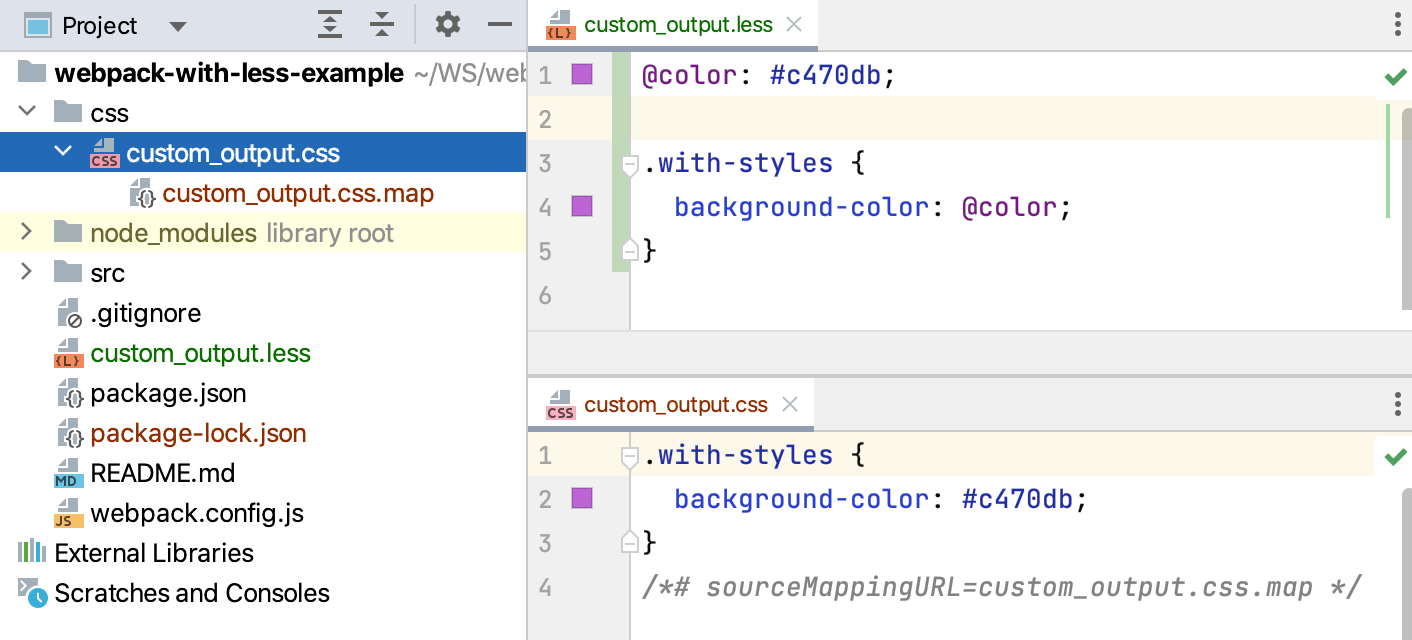Hide the Project tool window
Viewport: 1412px width, 640px height.
(499, 24)
